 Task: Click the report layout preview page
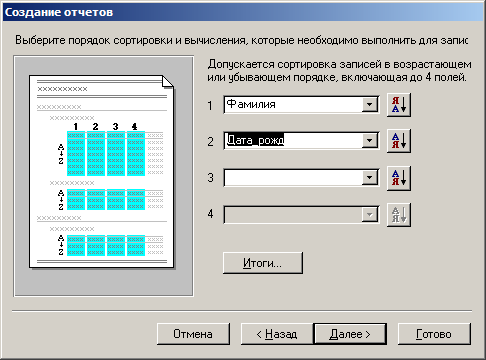(101, 172)
